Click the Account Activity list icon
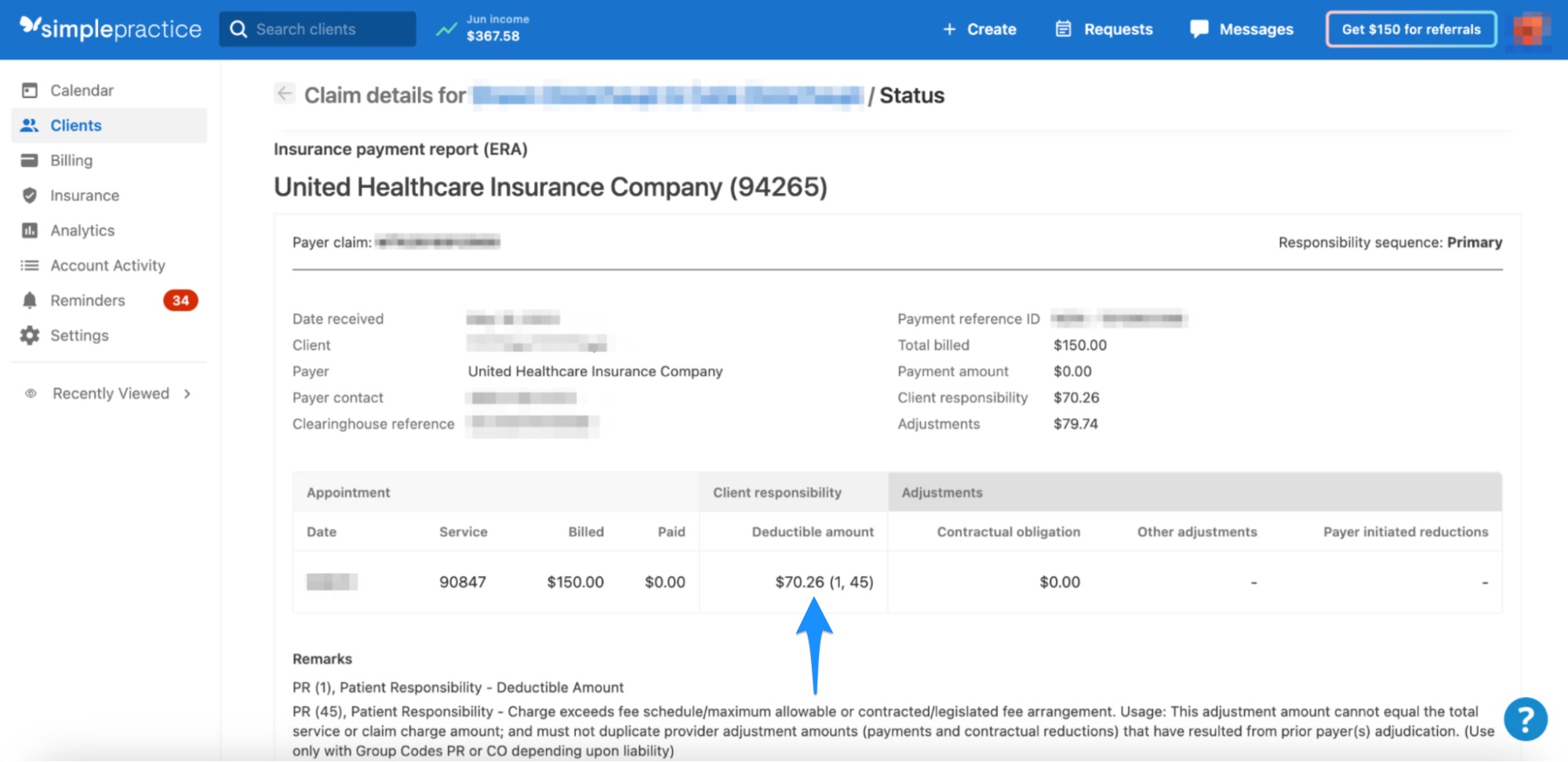Image resolution: width=1568 pixels, height=762 pixels. 30,265
